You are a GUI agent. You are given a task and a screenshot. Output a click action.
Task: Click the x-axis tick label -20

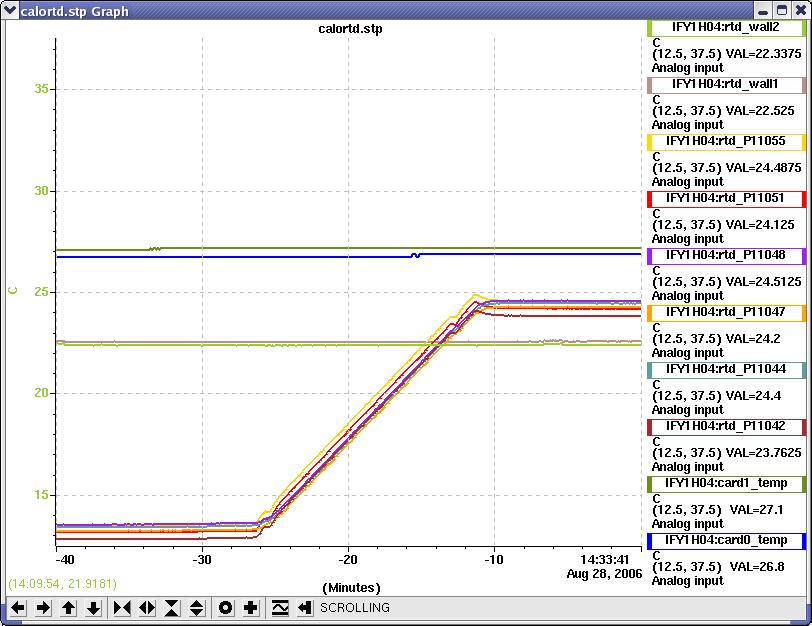coord(348,560)
